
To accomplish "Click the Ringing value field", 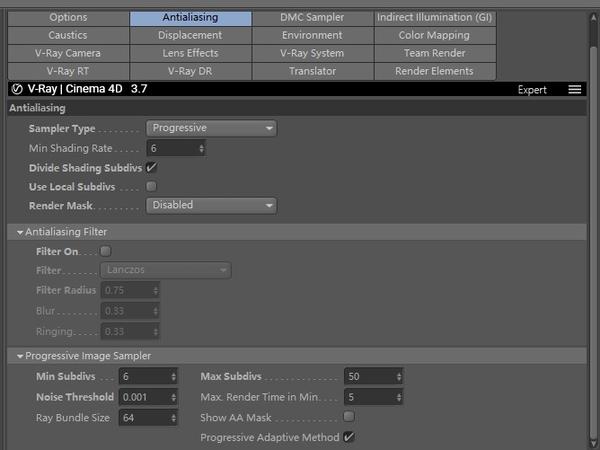I will tap(130, 331).
